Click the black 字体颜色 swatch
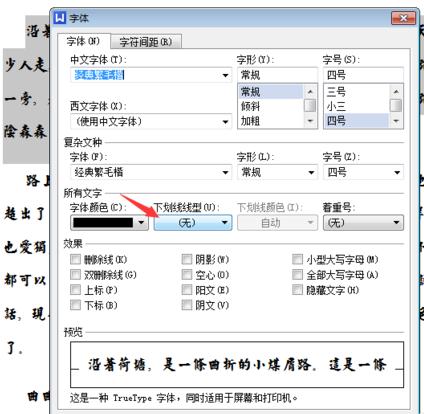Screen dimensions: 424x414 (103, 222)
